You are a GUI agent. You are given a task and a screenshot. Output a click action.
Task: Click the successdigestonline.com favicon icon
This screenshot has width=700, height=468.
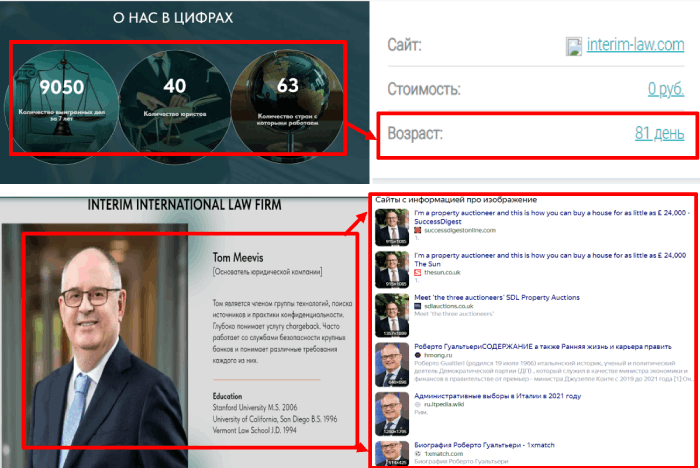pyautogui.click(x=418, y=230)
